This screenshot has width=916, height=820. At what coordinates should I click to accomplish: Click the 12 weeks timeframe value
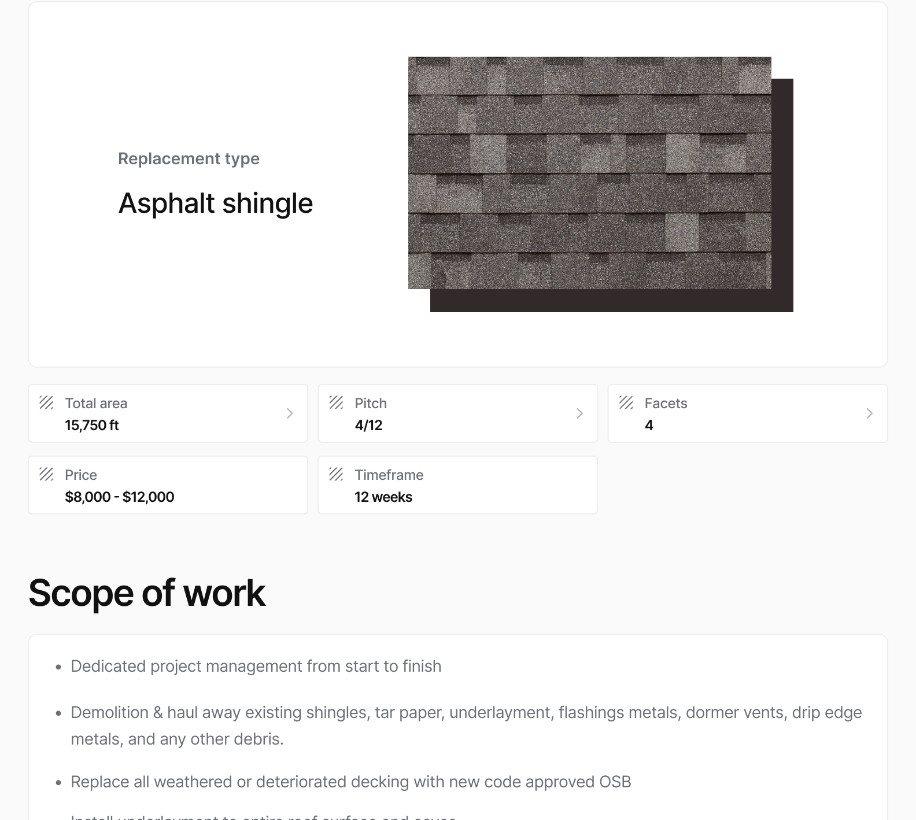pos(383,497)
